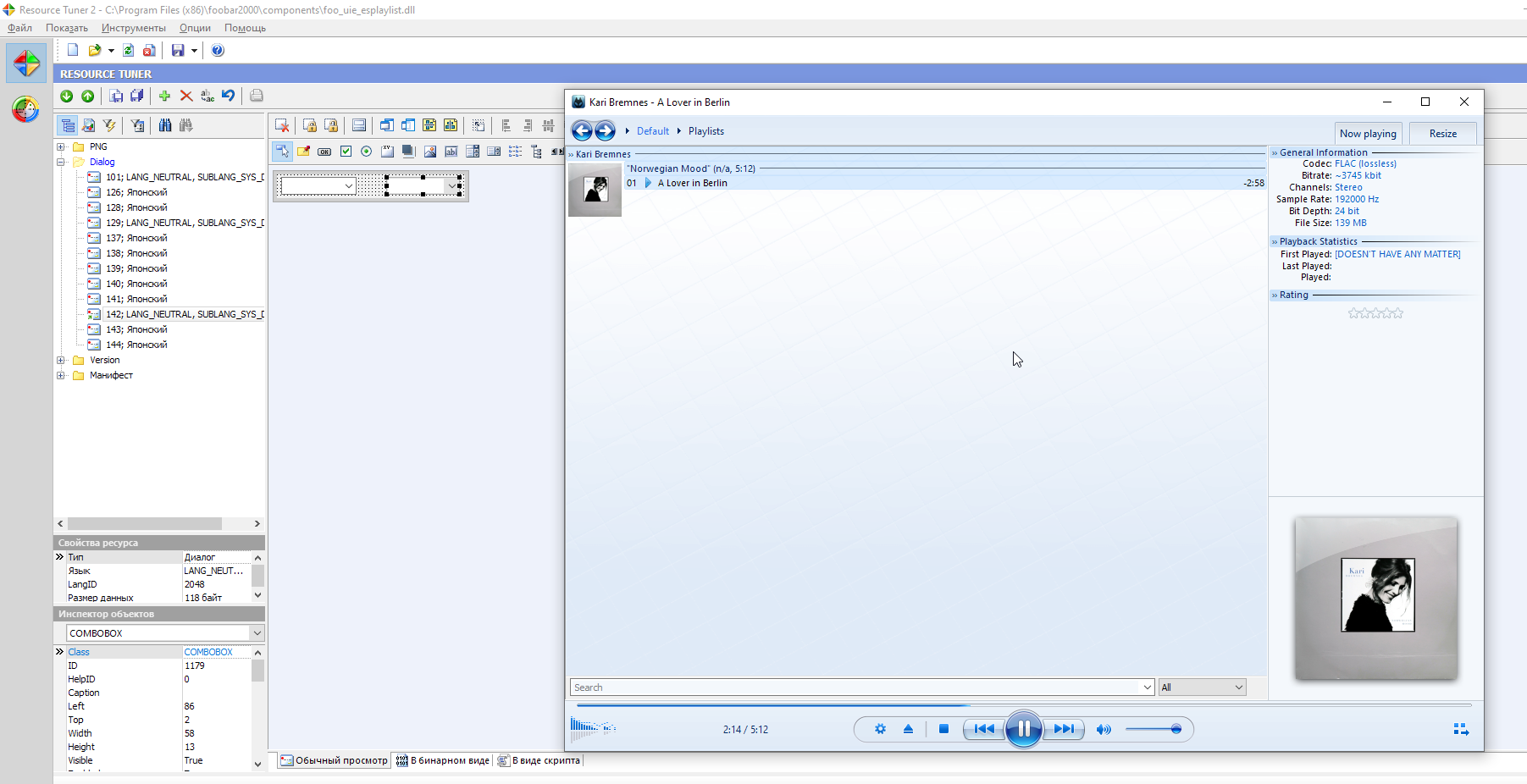
Task: Expand the PNG folder node
Action: pos(61,146)
